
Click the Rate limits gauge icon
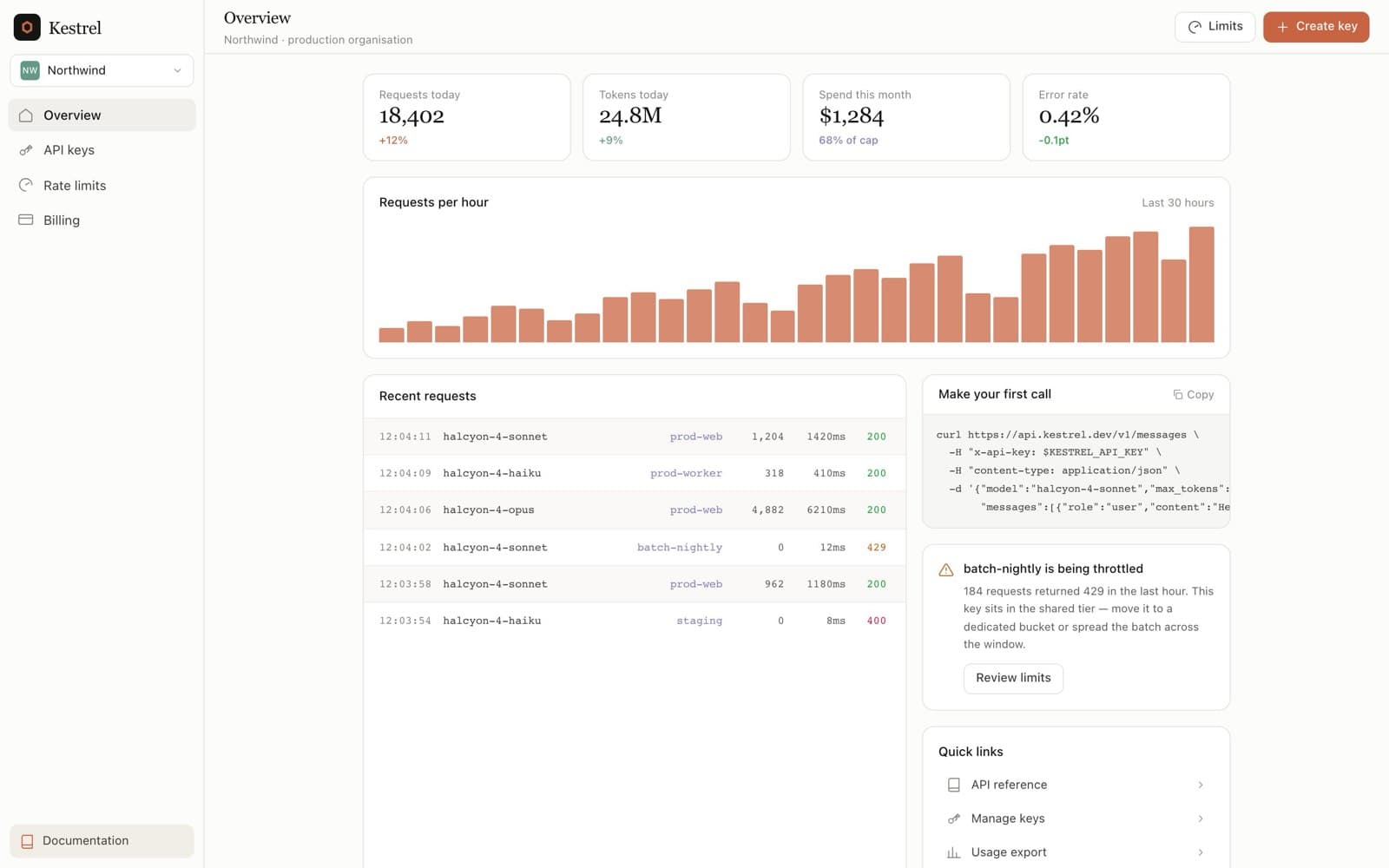26,186
